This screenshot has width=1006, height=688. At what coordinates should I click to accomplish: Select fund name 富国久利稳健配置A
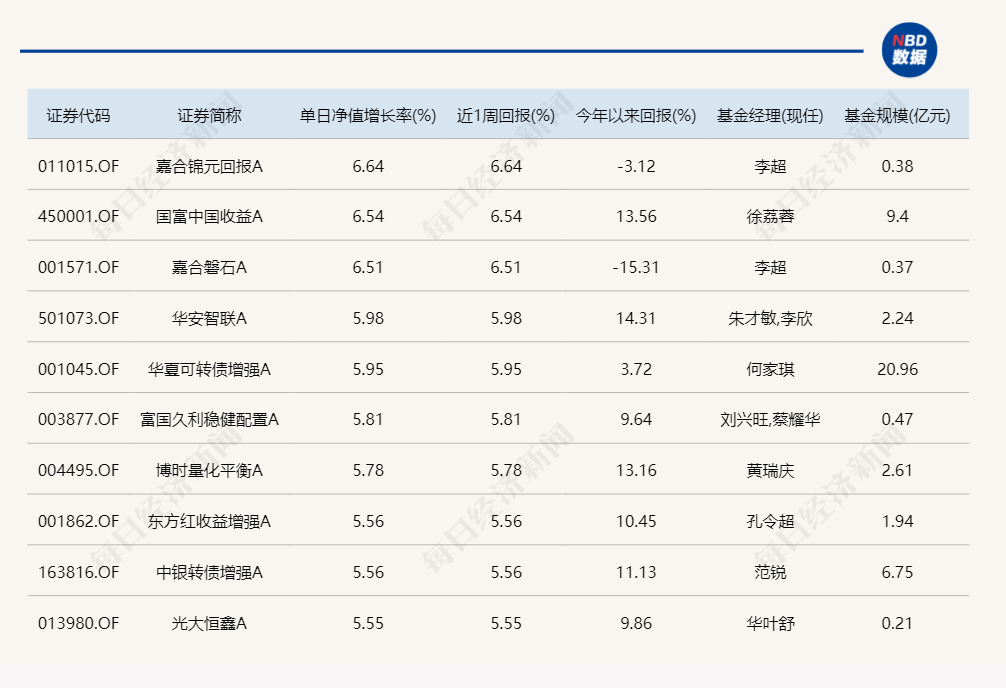click(x=209, y=419)
